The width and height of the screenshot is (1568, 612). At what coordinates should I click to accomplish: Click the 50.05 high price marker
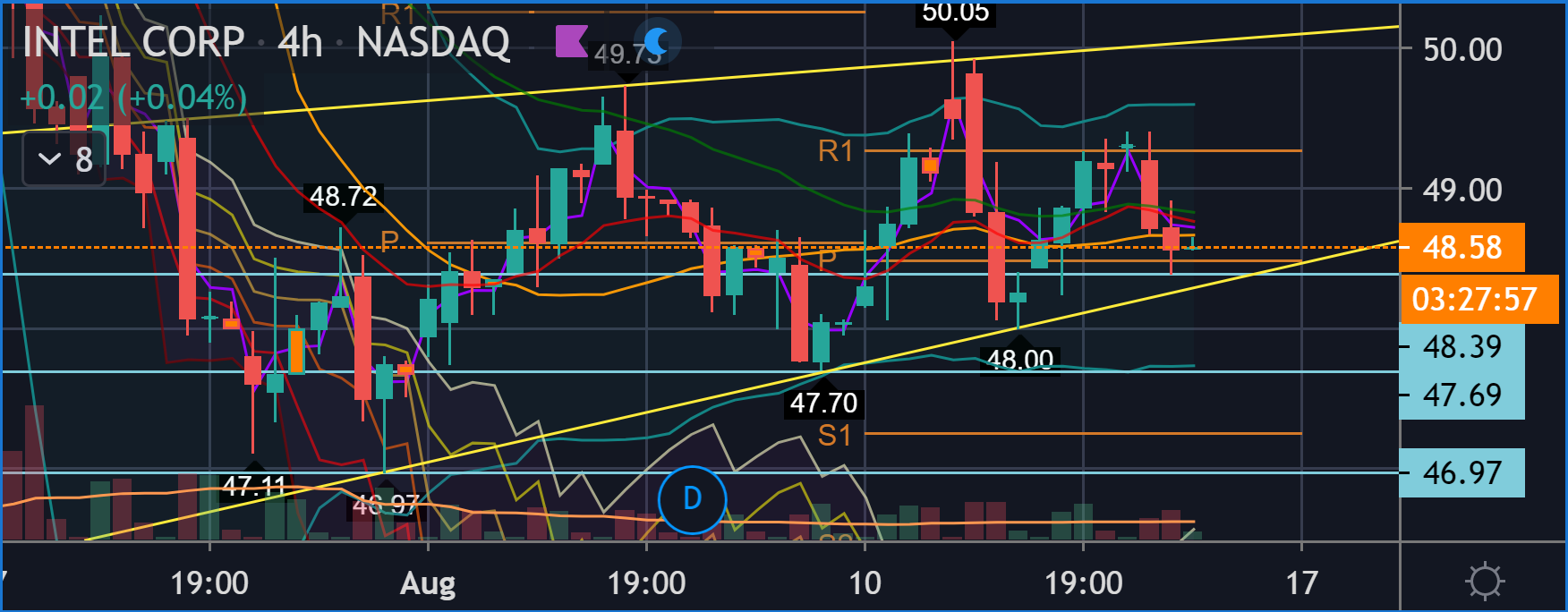(x=955, y=13)
